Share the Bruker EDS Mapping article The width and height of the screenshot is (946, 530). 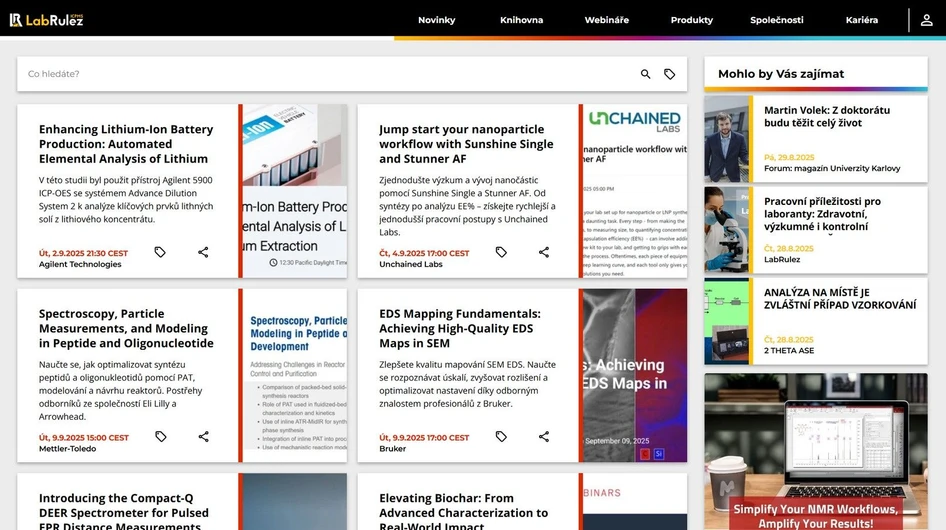tap(544, 437)
